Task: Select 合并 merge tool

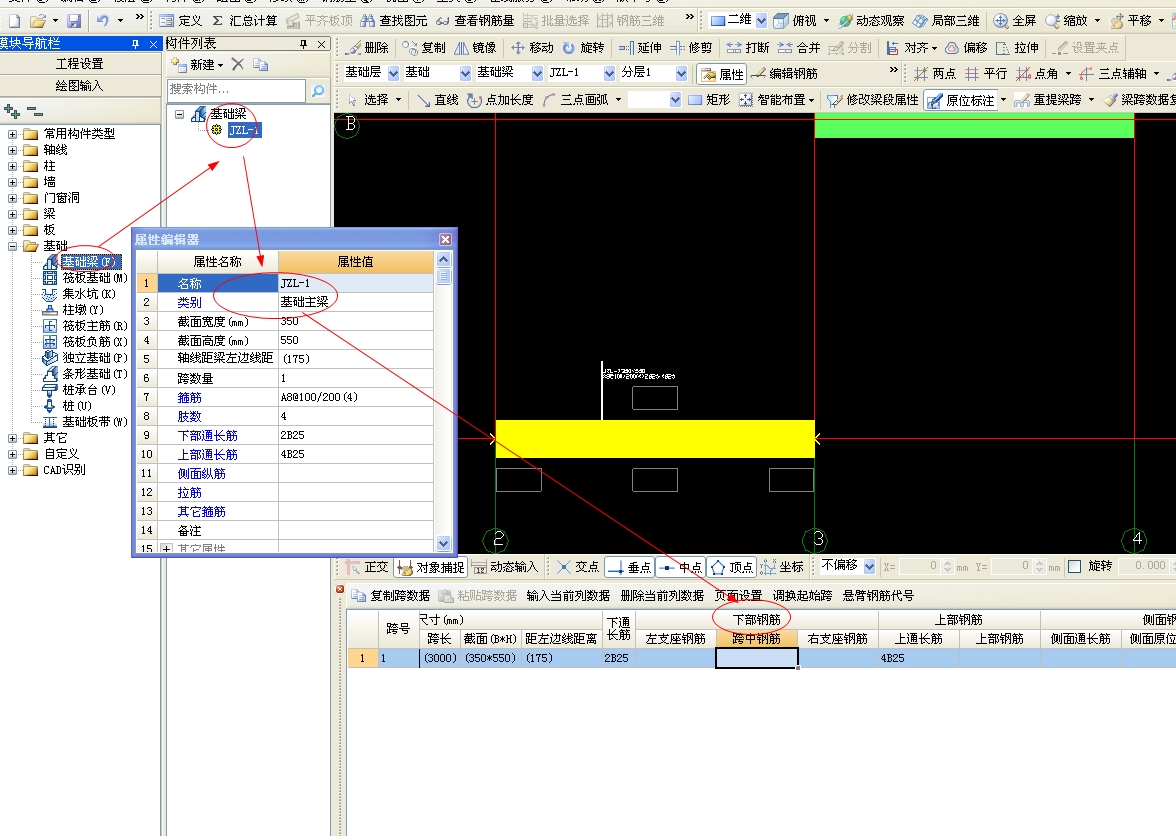Action: (x=799, y=48)
